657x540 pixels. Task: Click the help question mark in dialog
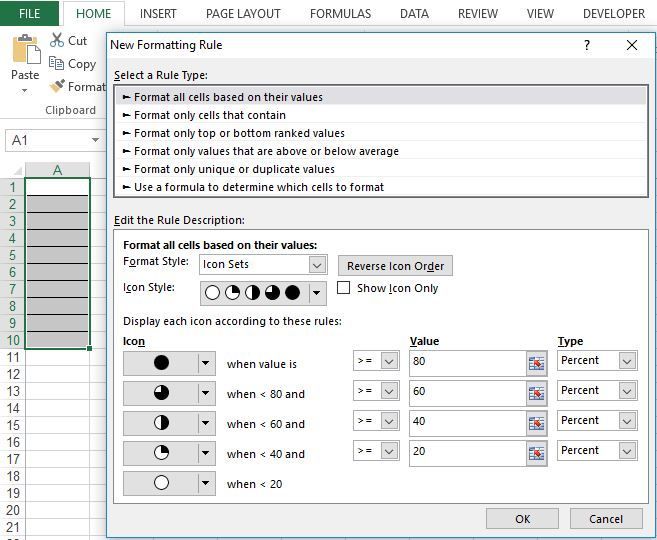[587, 45]
